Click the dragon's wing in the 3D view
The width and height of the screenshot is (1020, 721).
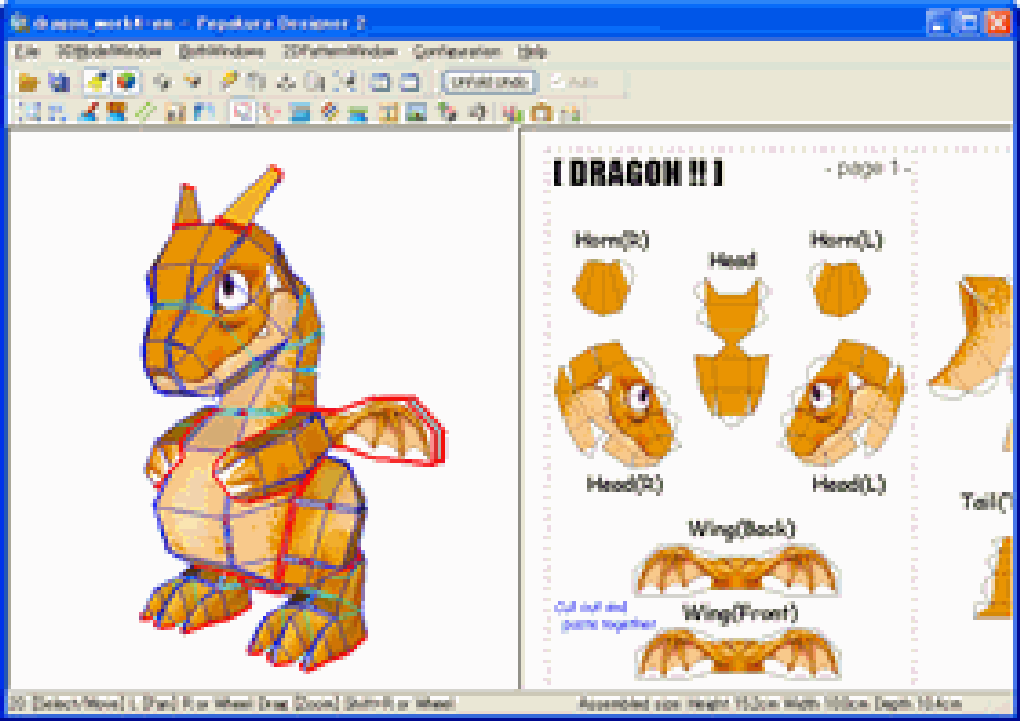click(390, 431)
